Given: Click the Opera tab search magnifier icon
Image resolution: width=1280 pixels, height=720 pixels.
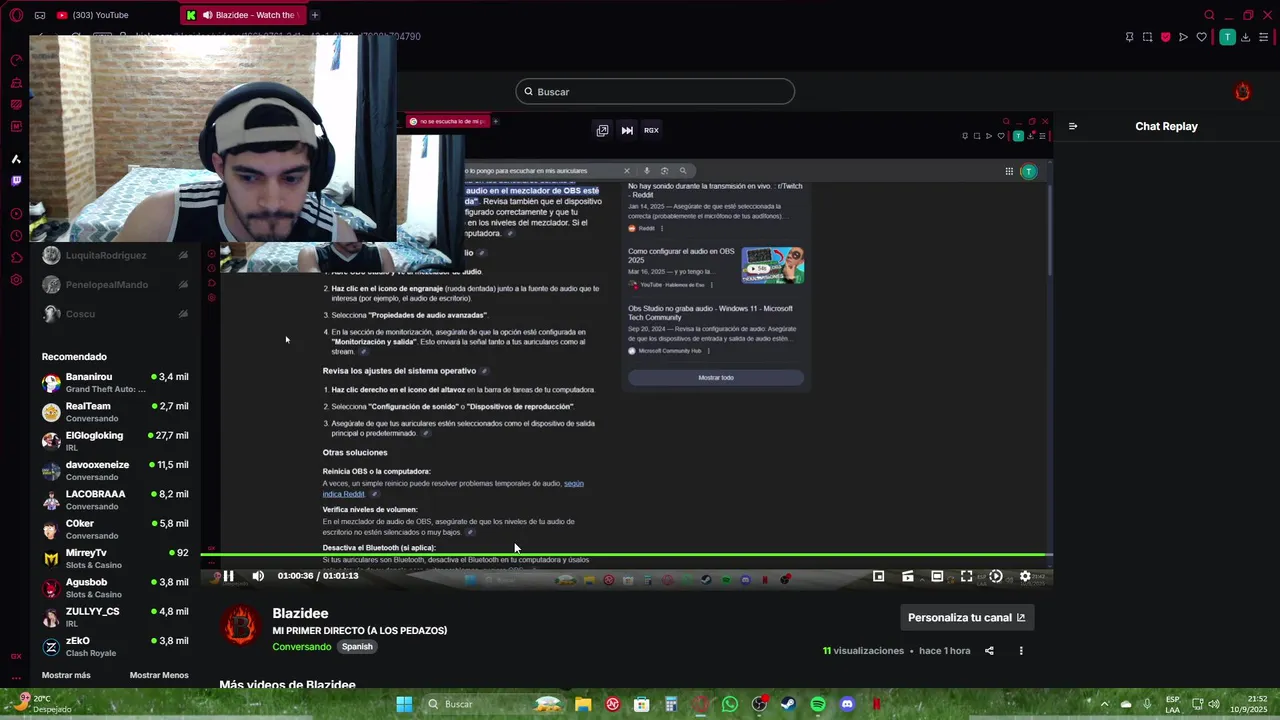Looking at the screenshot, I should [x=1210, y=15].
